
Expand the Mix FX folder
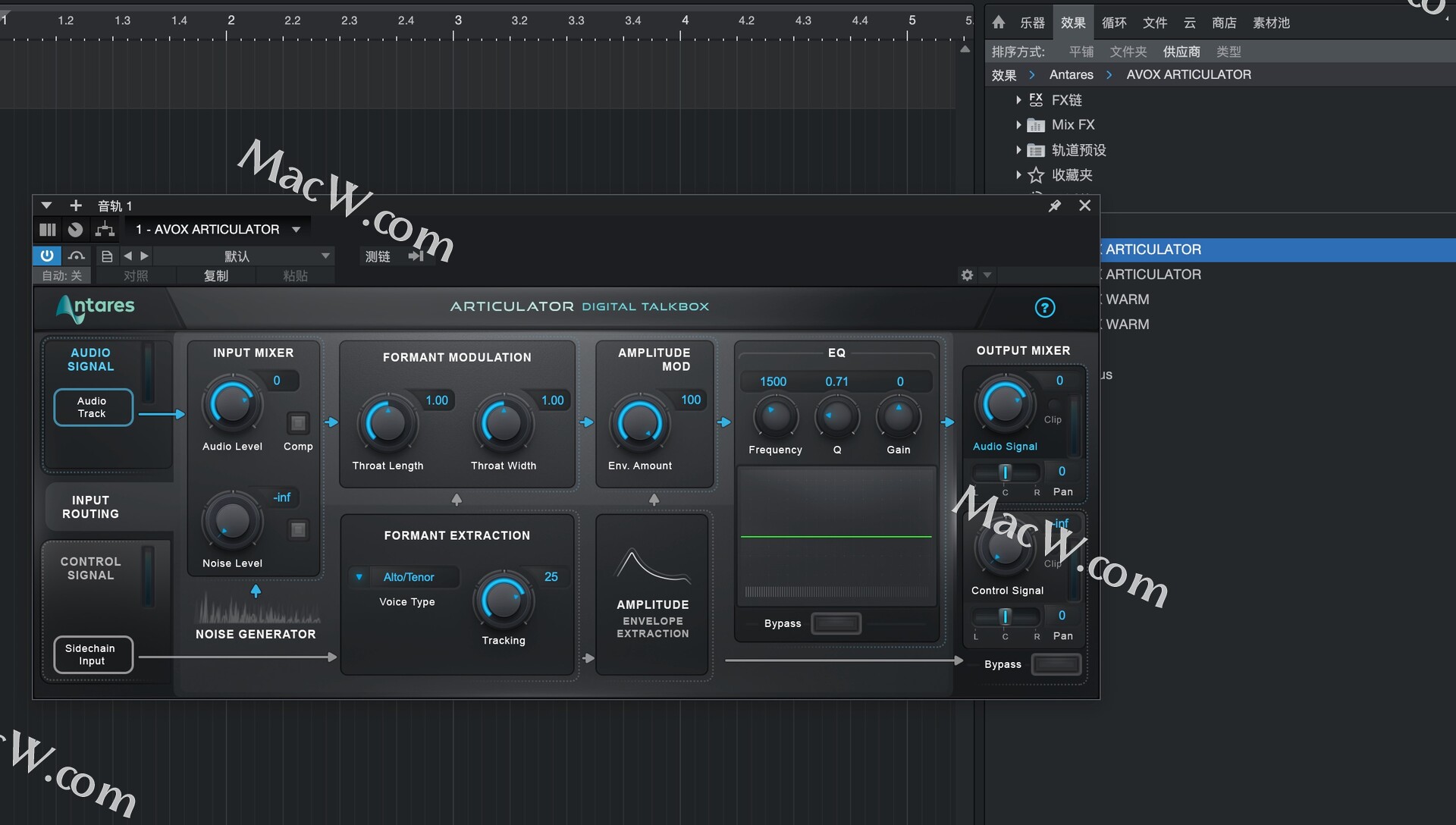[1018, 124]
